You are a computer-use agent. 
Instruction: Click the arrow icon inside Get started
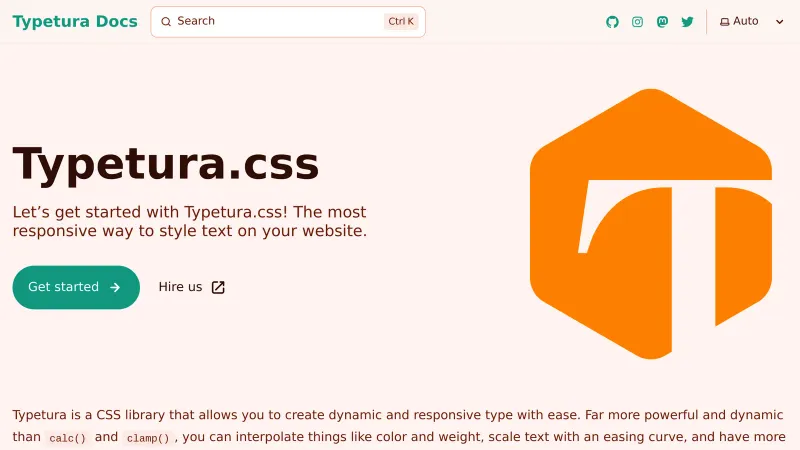point(115,287)
